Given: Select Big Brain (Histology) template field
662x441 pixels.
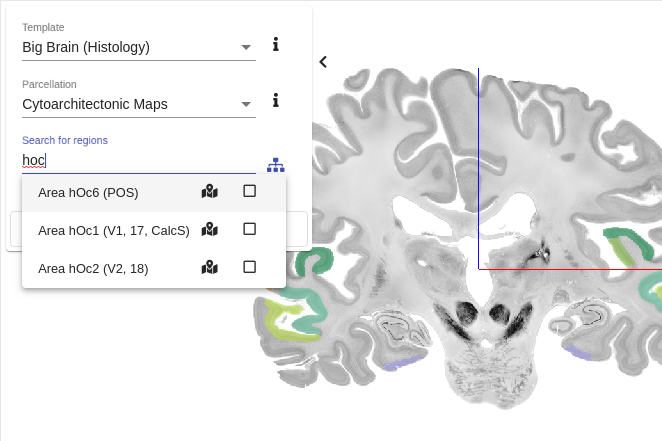Looking at the screenshot, I should pyautogui.click(x=139, y=47).
